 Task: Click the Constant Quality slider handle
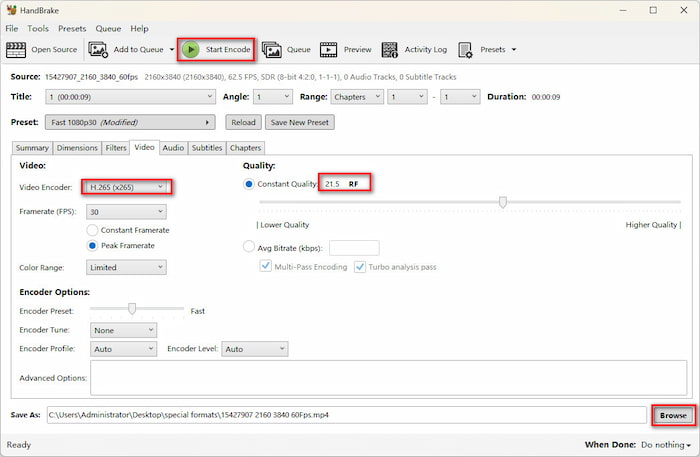click(503, 202)
